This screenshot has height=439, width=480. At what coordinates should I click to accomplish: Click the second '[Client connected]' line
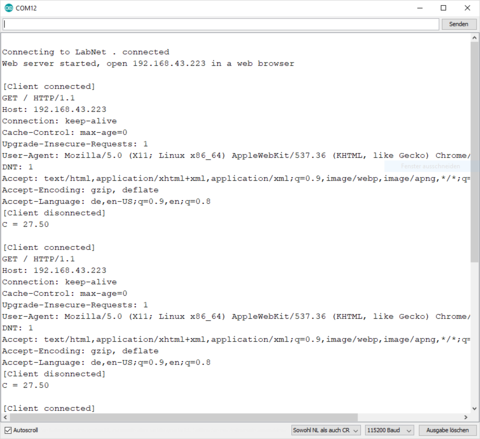point(49,247)
